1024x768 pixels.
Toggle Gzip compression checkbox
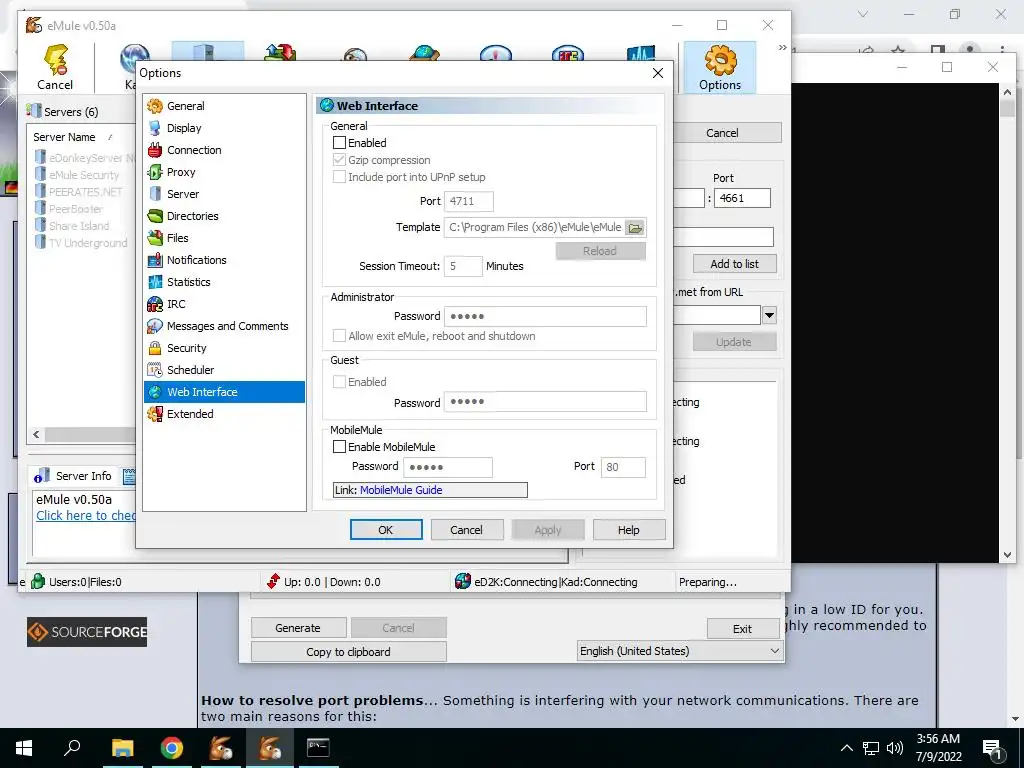coord(339,160)
